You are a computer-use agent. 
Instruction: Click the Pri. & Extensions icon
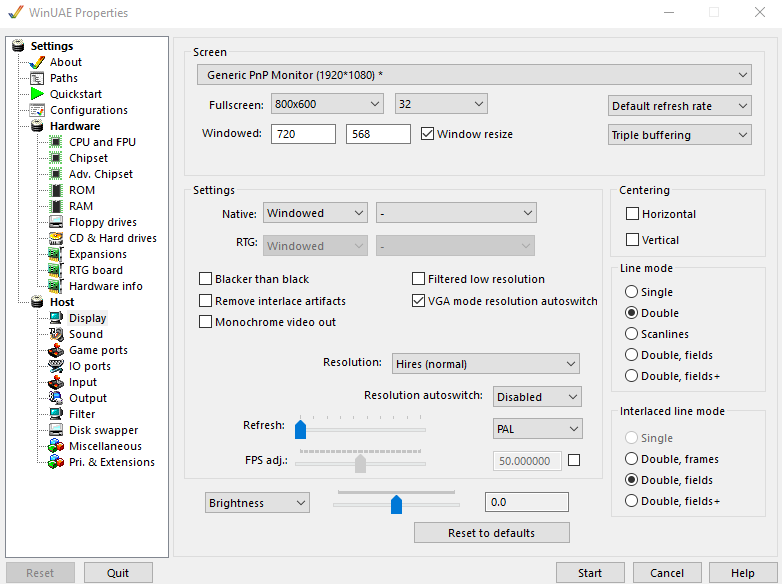pyautogui.click(x=56, y=462)
